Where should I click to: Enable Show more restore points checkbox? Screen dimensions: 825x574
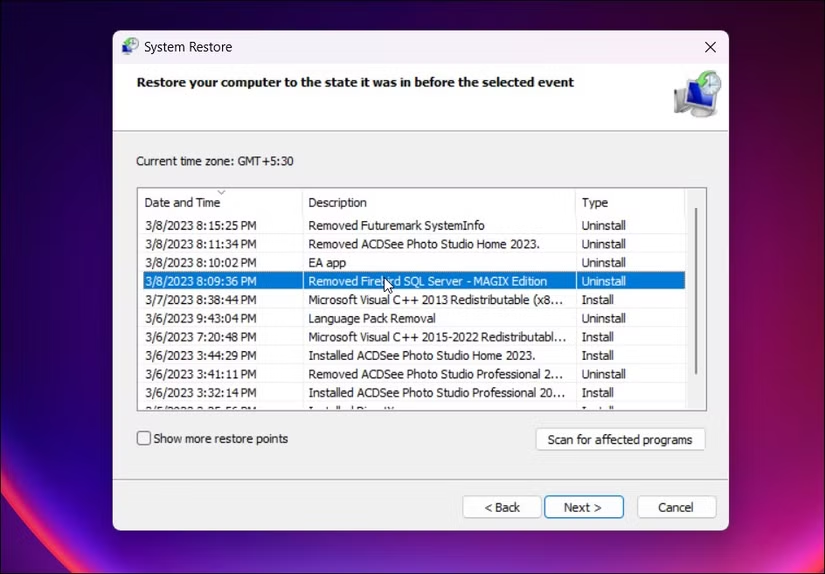coord(144,438)
